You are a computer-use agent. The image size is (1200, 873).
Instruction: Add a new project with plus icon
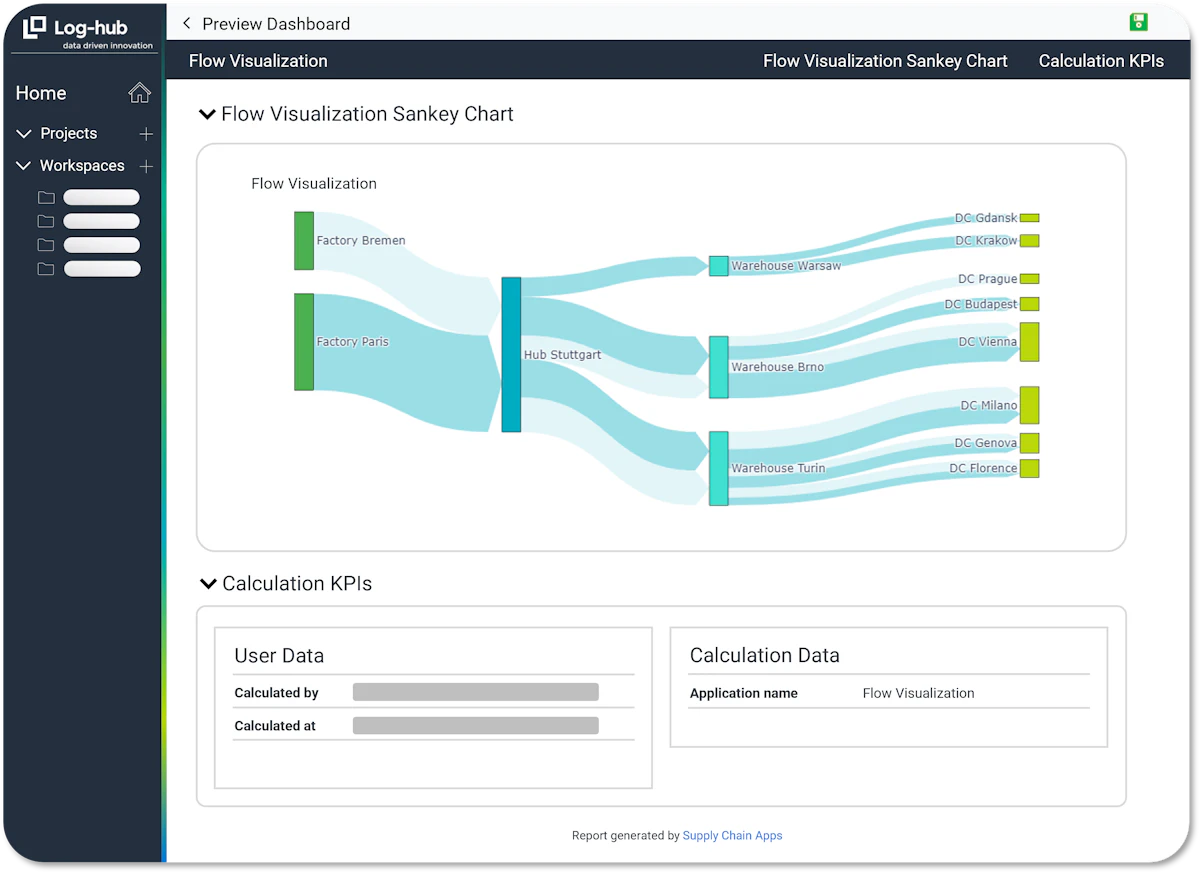(x=146, y=134)
